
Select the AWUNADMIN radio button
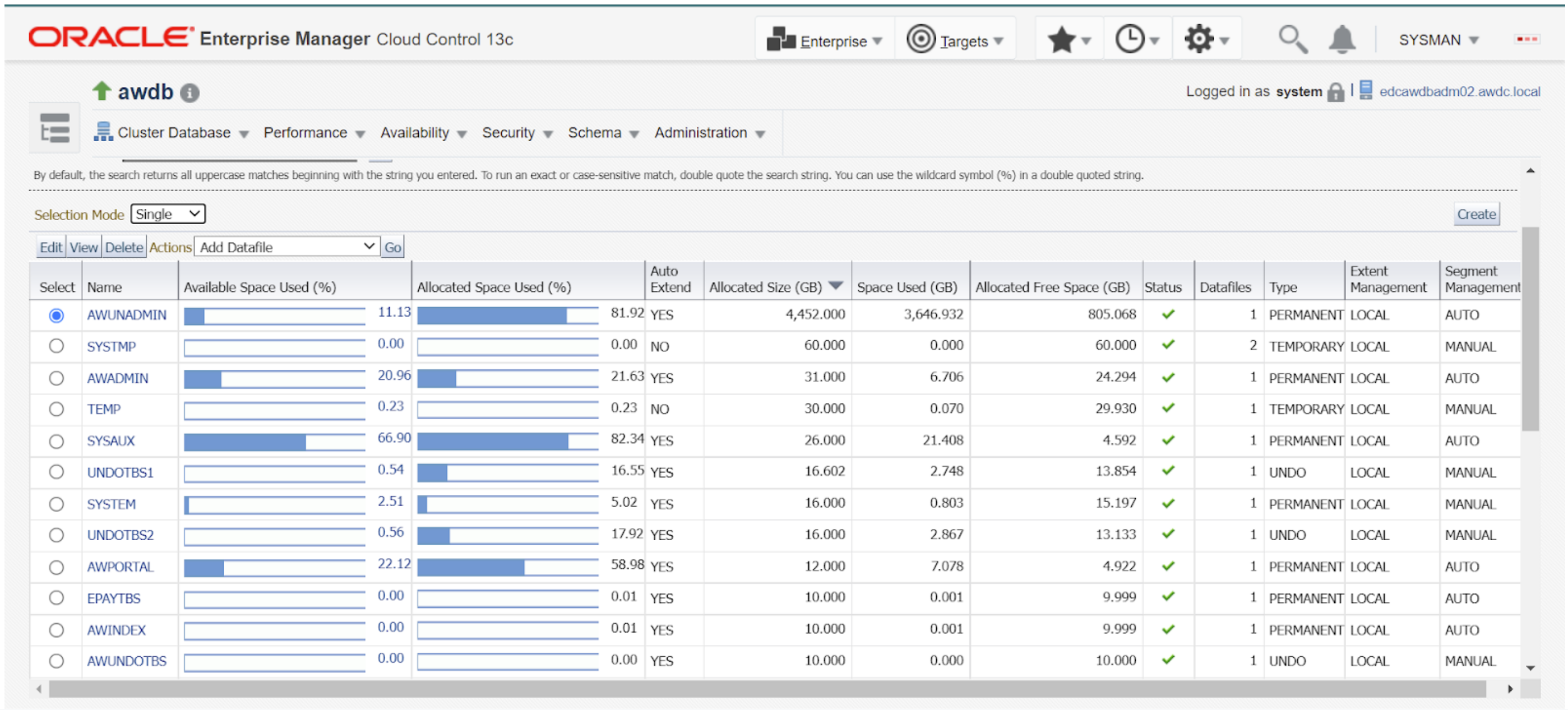point(56,315)
